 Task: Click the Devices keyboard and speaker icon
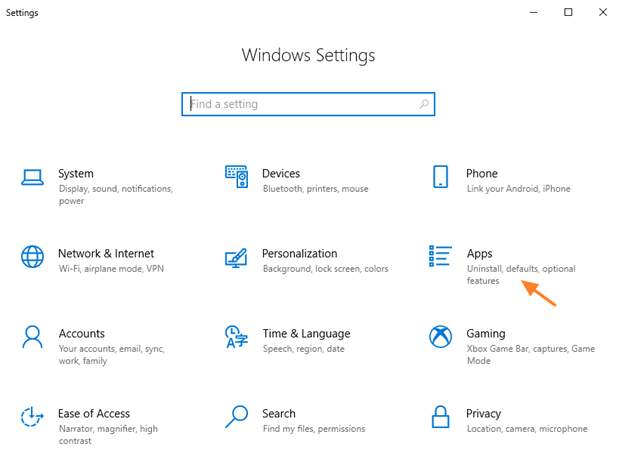pos(236,177)
